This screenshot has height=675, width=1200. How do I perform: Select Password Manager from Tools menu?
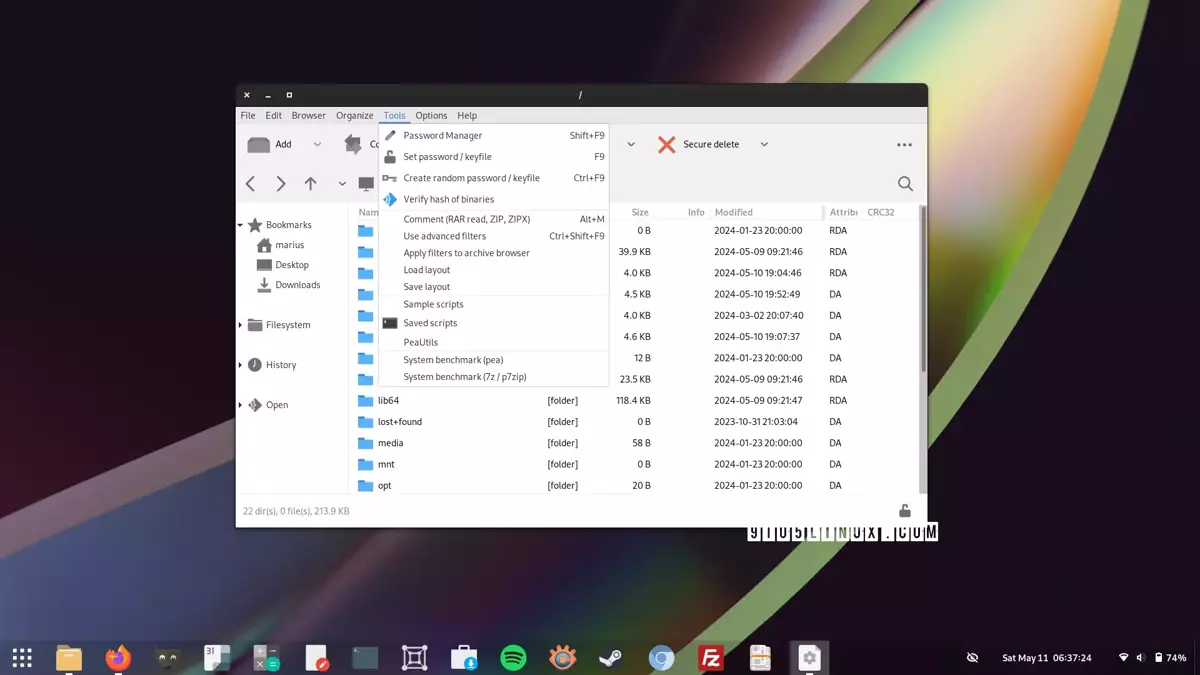[x=494, y=135]
